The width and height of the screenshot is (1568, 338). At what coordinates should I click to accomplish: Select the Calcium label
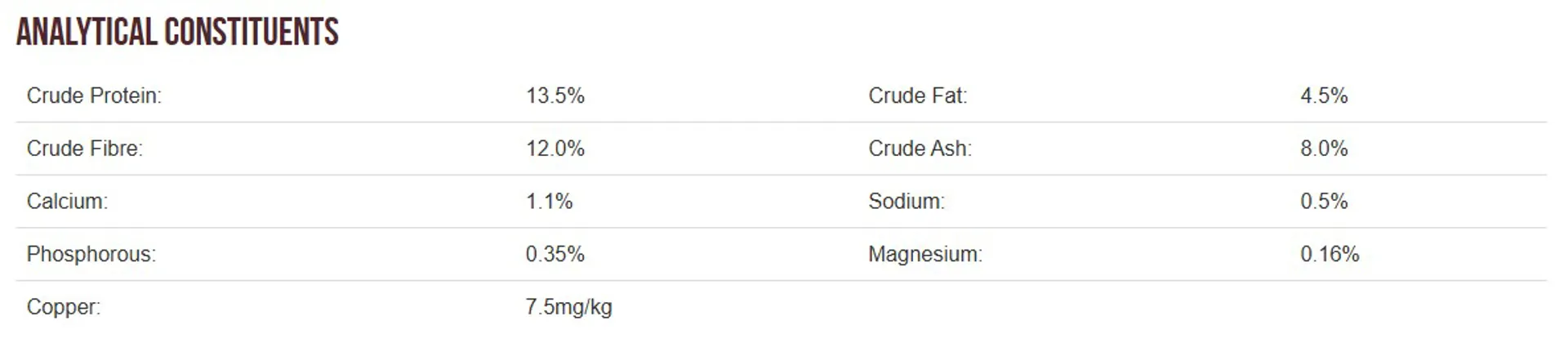[67, 201]
